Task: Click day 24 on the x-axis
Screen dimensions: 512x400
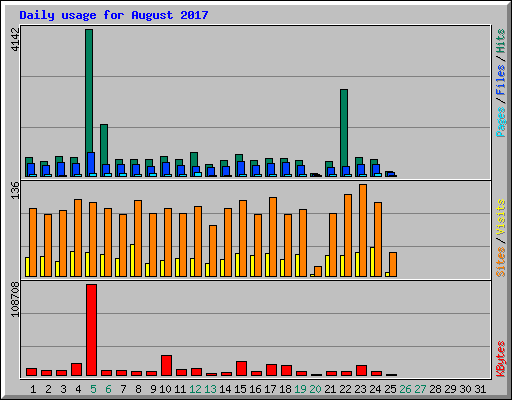Action: [375, 389]
